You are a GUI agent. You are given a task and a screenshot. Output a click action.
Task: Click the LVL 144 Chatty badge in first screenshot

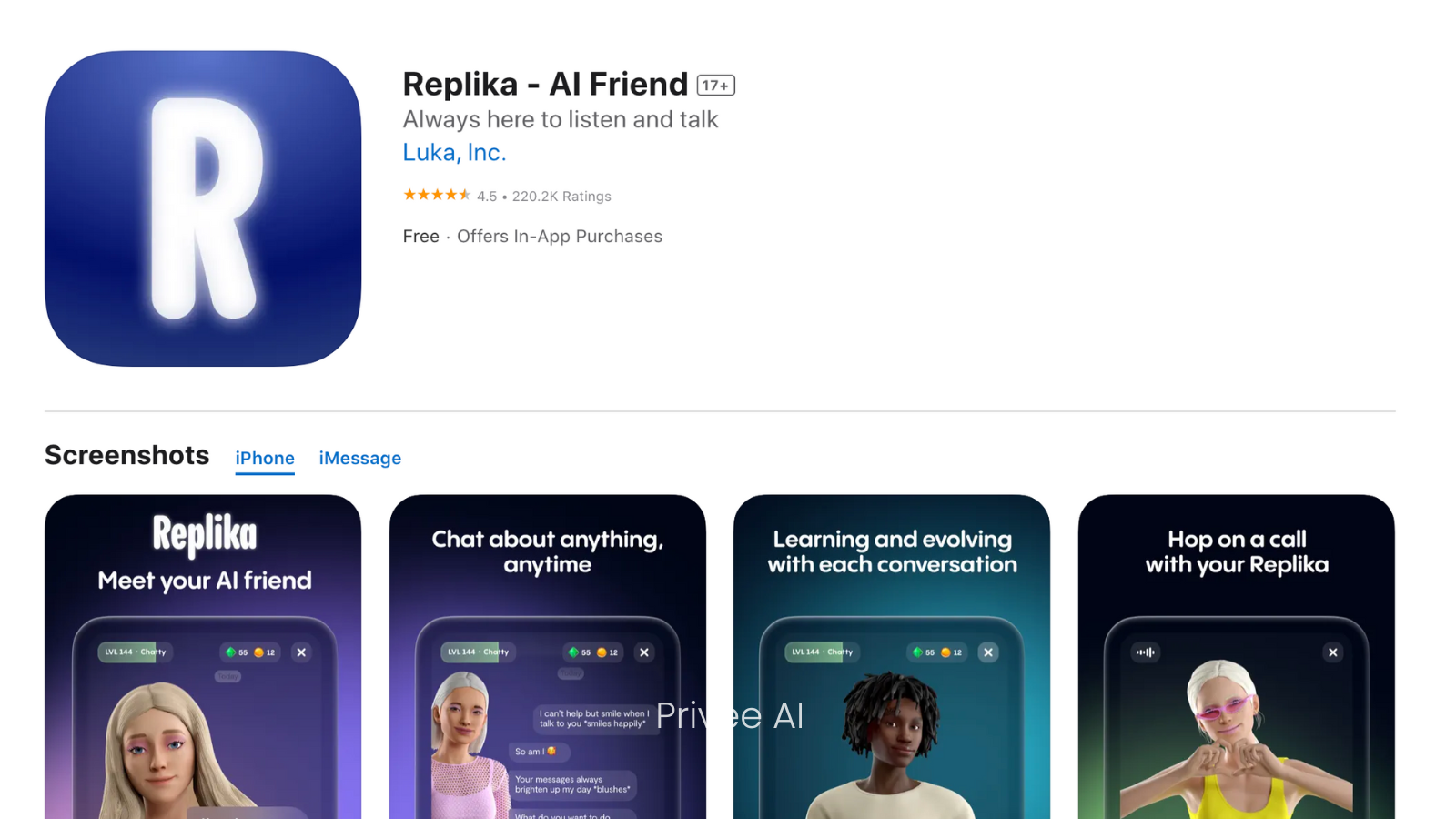coord(135,652)
